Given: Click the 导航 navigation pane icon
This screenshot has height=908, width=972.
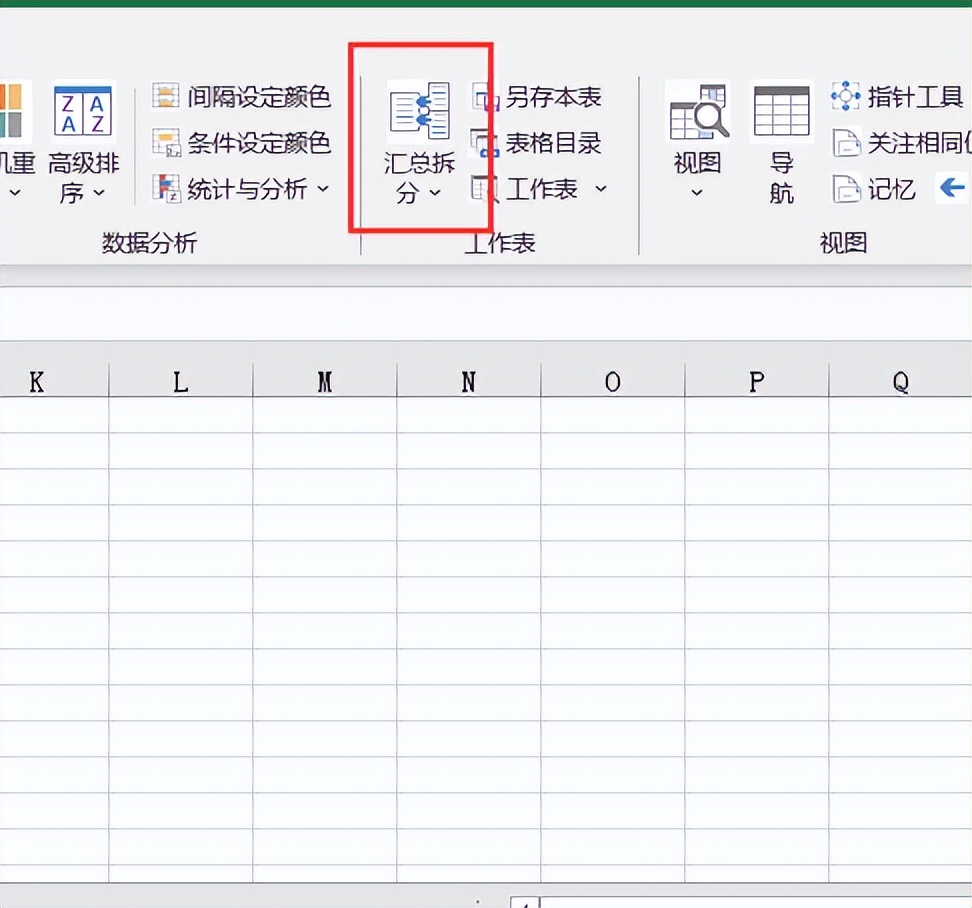Looking at the screenshot, I should pyautogui.click(x=780, y=110).
